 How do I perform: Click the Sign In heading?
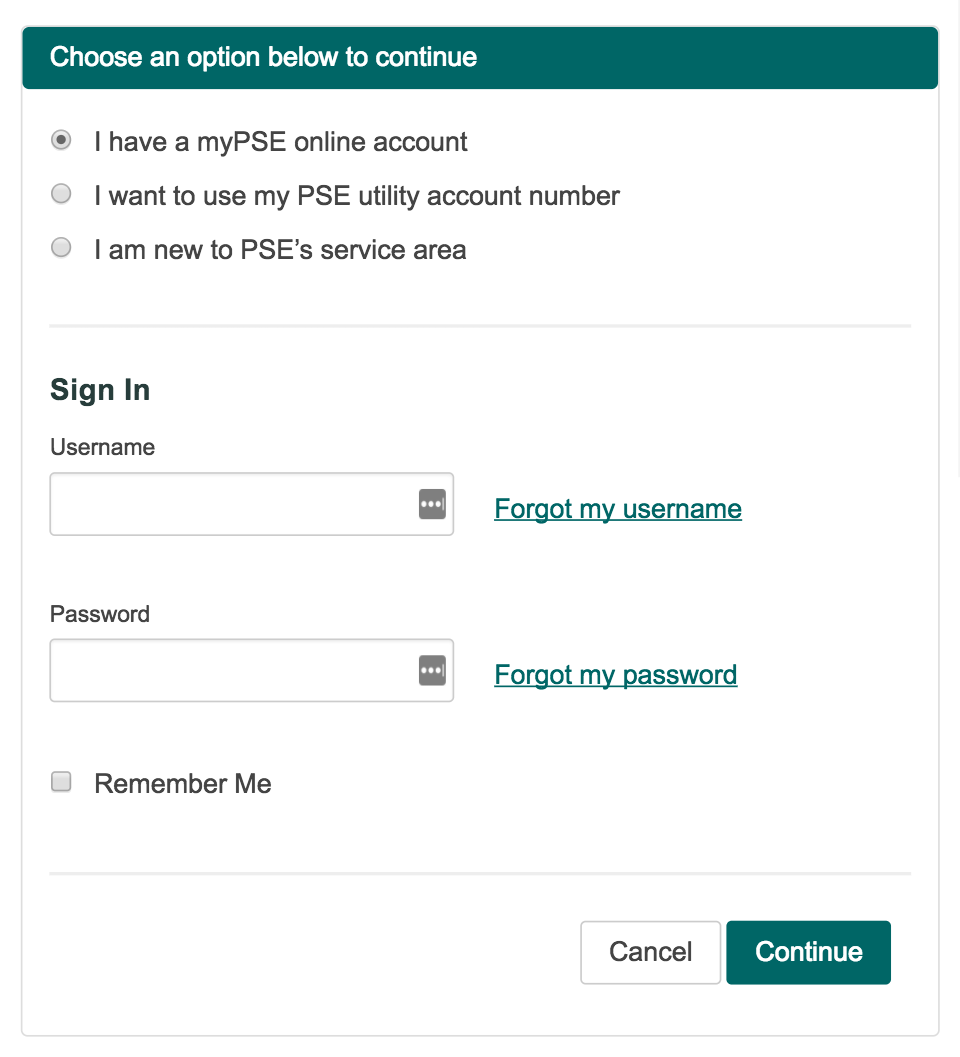coord(100,390)
